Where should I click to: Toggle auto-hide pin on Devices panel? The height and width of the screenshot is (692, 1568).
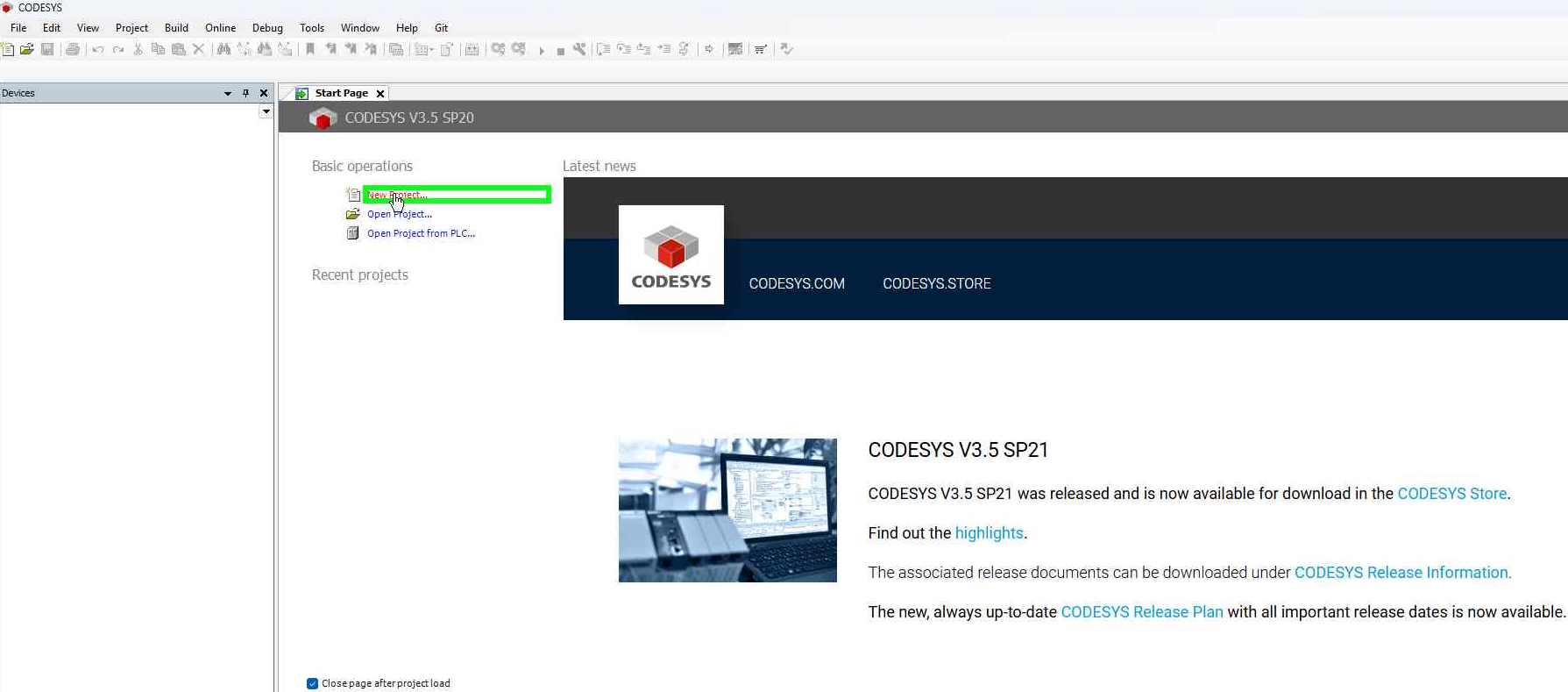(x=245, y=93)
